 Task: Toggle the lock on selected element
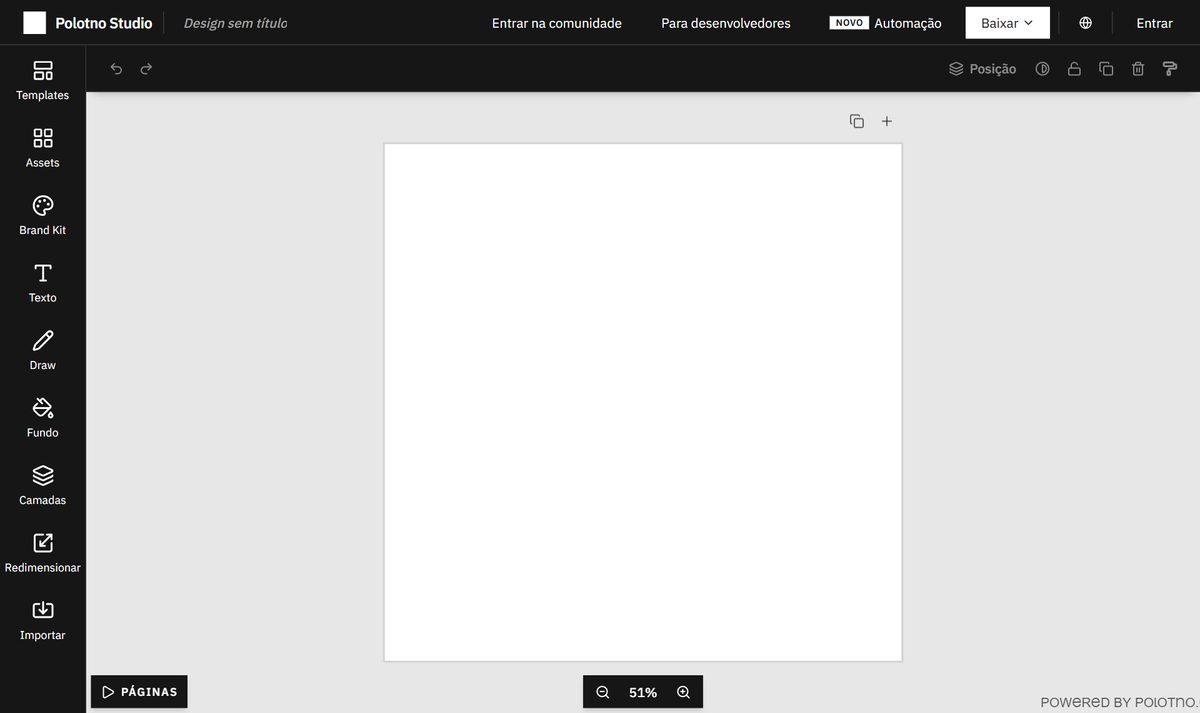[x=1074, y=69]
